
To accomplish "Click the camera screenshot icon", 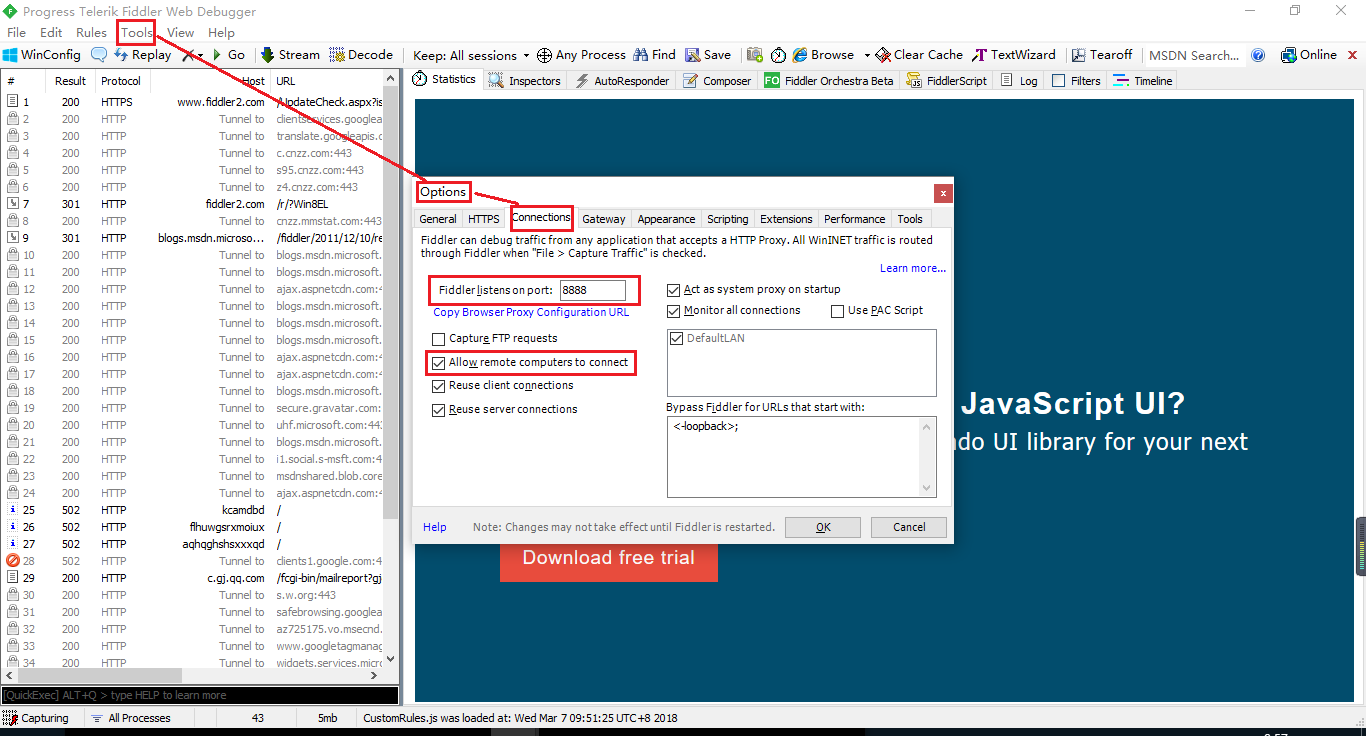I will [x=755, y=55].
